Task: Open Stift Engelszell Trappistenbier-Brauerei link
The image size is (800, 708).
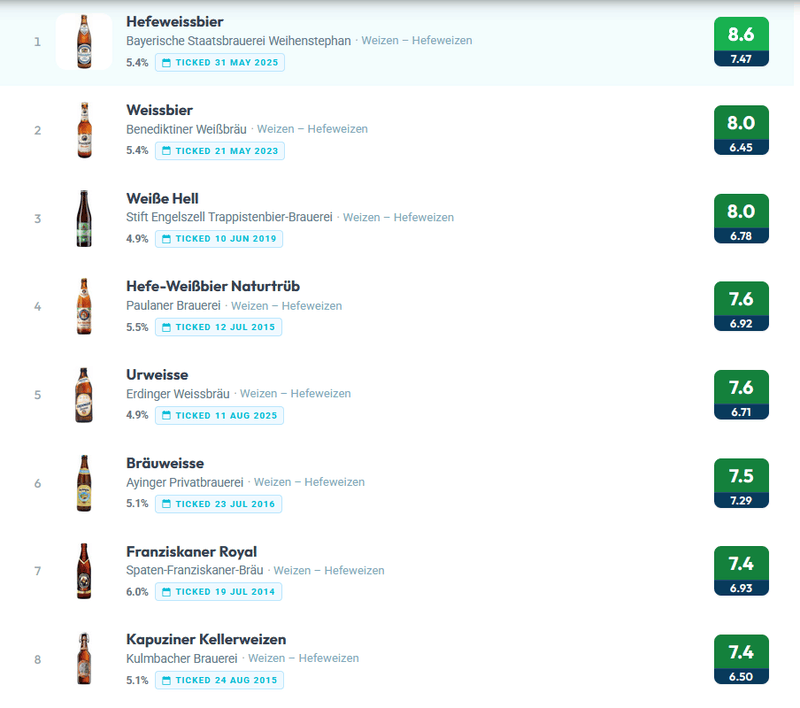Action: (x=229, y=217)
